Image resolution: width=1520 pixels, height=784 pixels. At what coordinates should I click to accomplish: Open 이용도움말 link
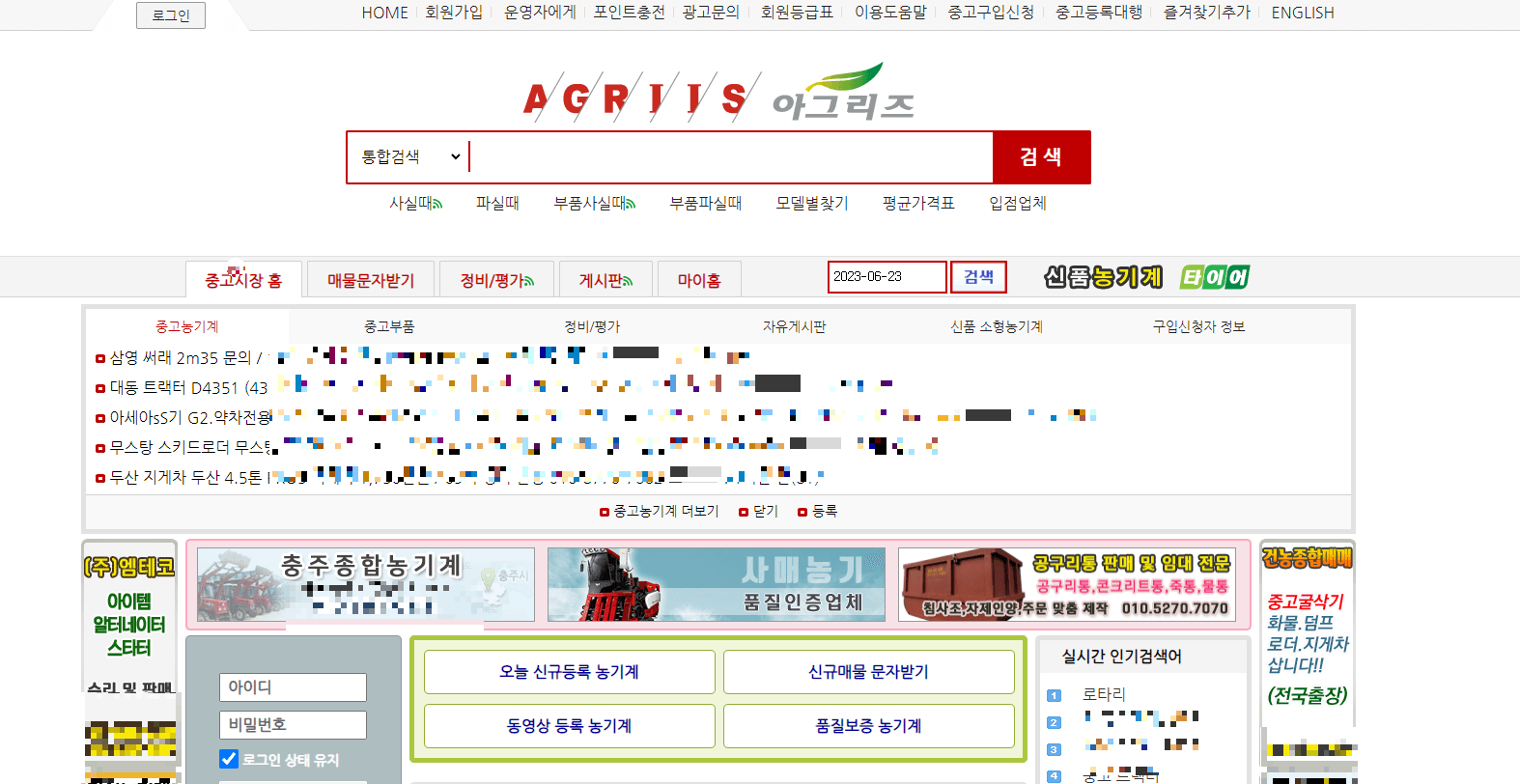click(x=890, y=13)
